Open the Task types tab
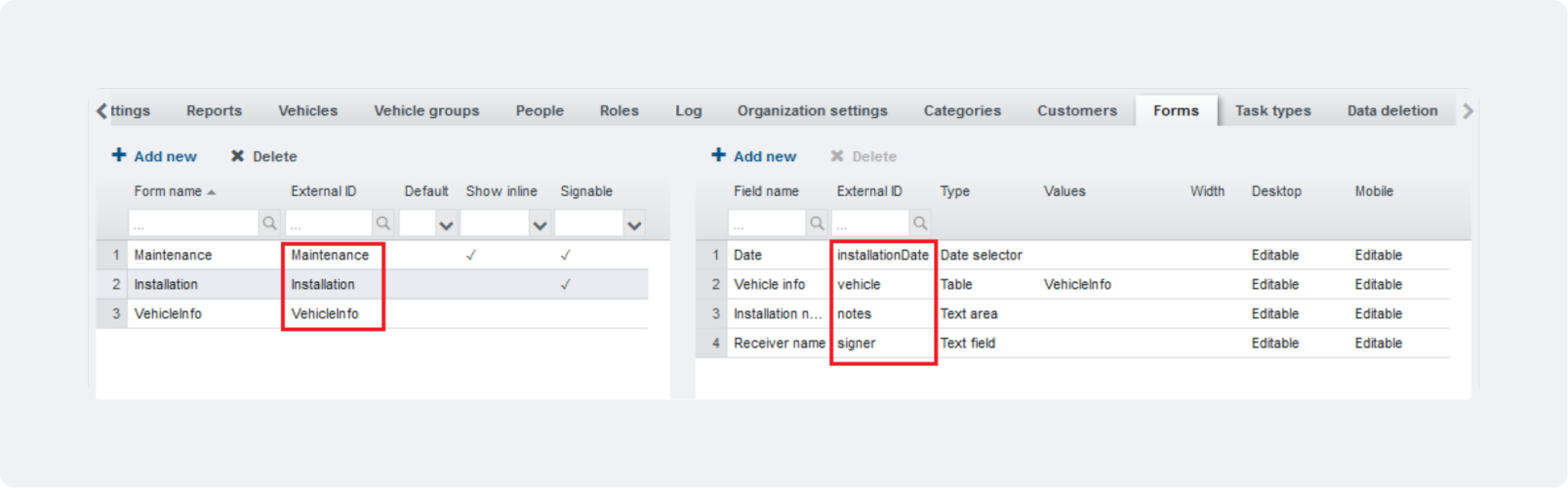This screenshot has height=488, width=1568. 1272,110
